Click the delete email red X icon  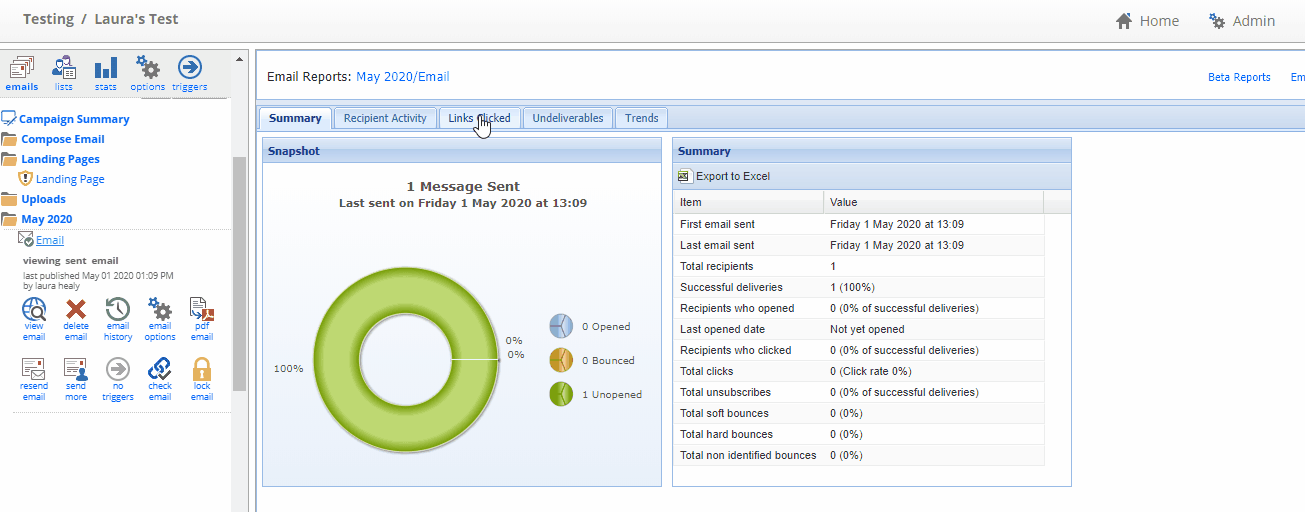click(76, 309)
